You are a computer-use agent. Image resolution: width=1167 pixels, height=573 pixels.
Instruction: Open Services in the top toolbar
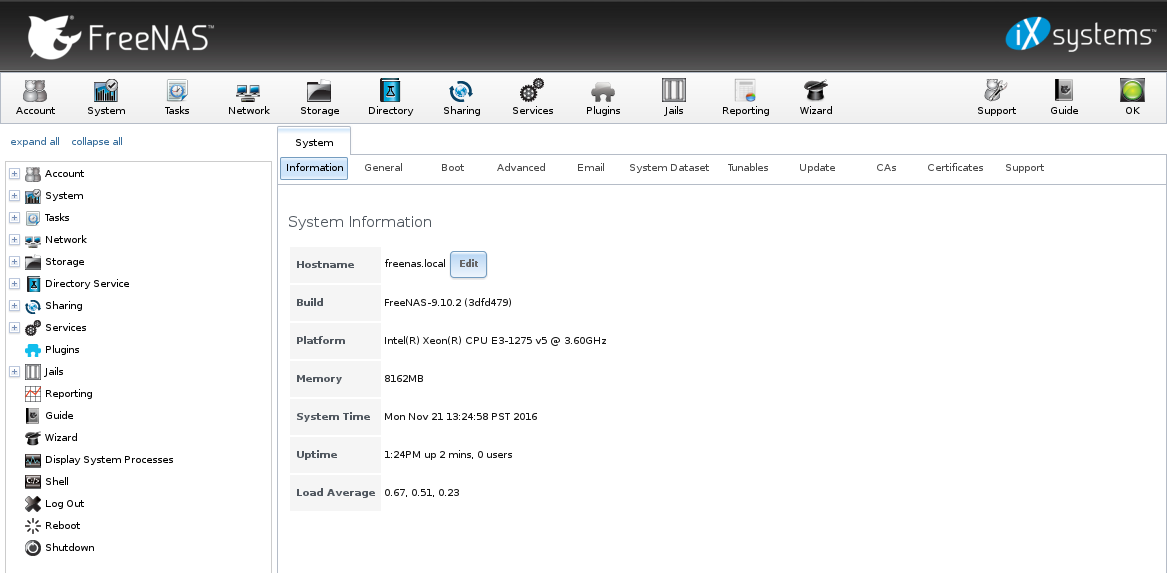532,97
